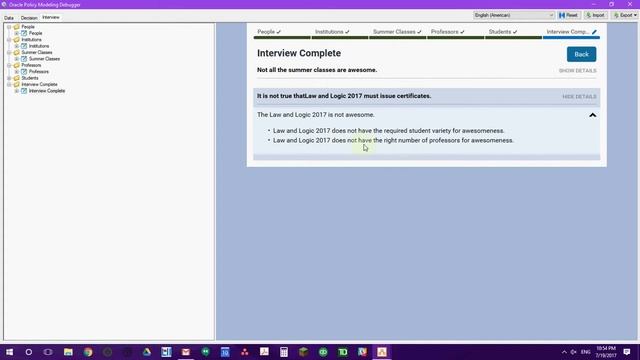Click the People folder icon in tree

[x=16, y=27]
